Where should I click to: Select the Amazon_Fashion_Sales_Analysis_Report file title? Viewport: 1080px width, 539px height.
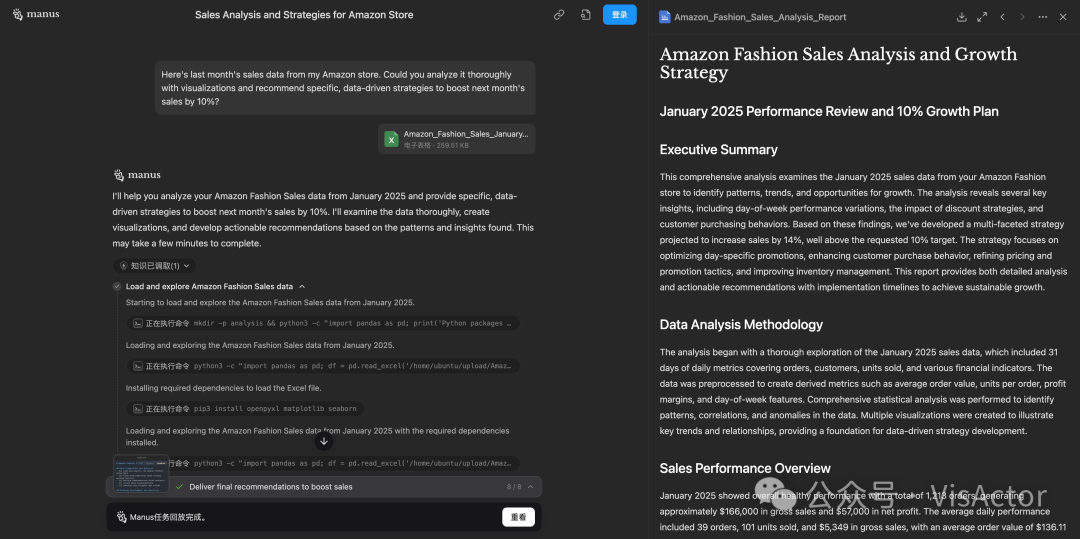coord(760,17)
